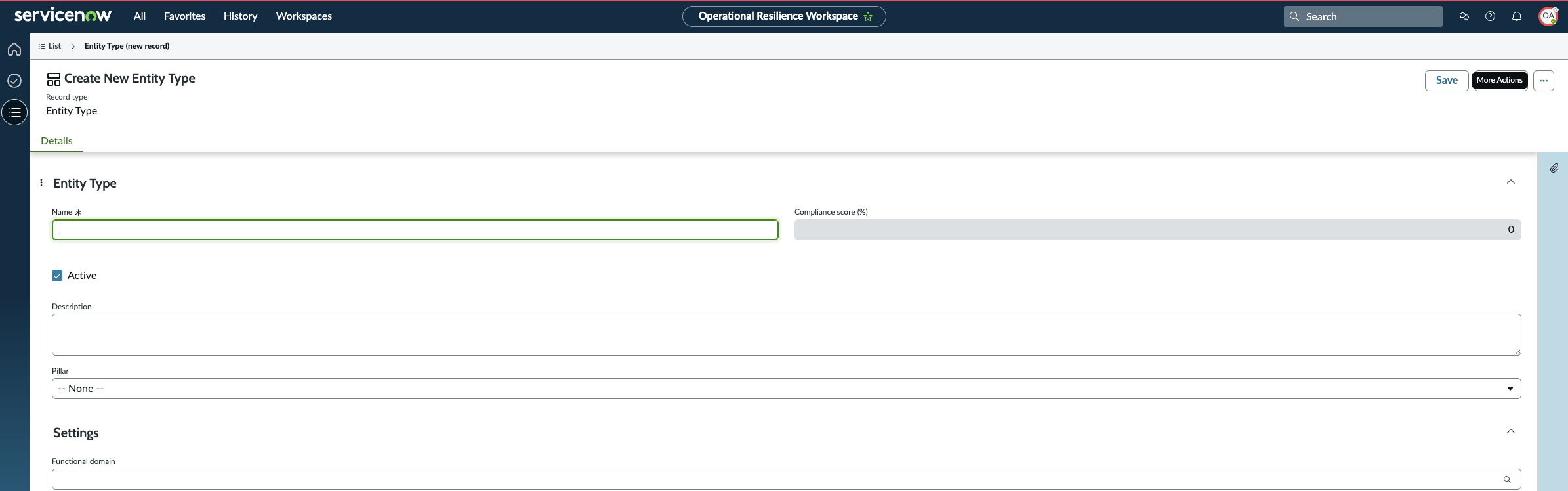The height and width of the screenshot is (491, 1568).
Task: Click the entity type icon beside title
Action: 54,79
